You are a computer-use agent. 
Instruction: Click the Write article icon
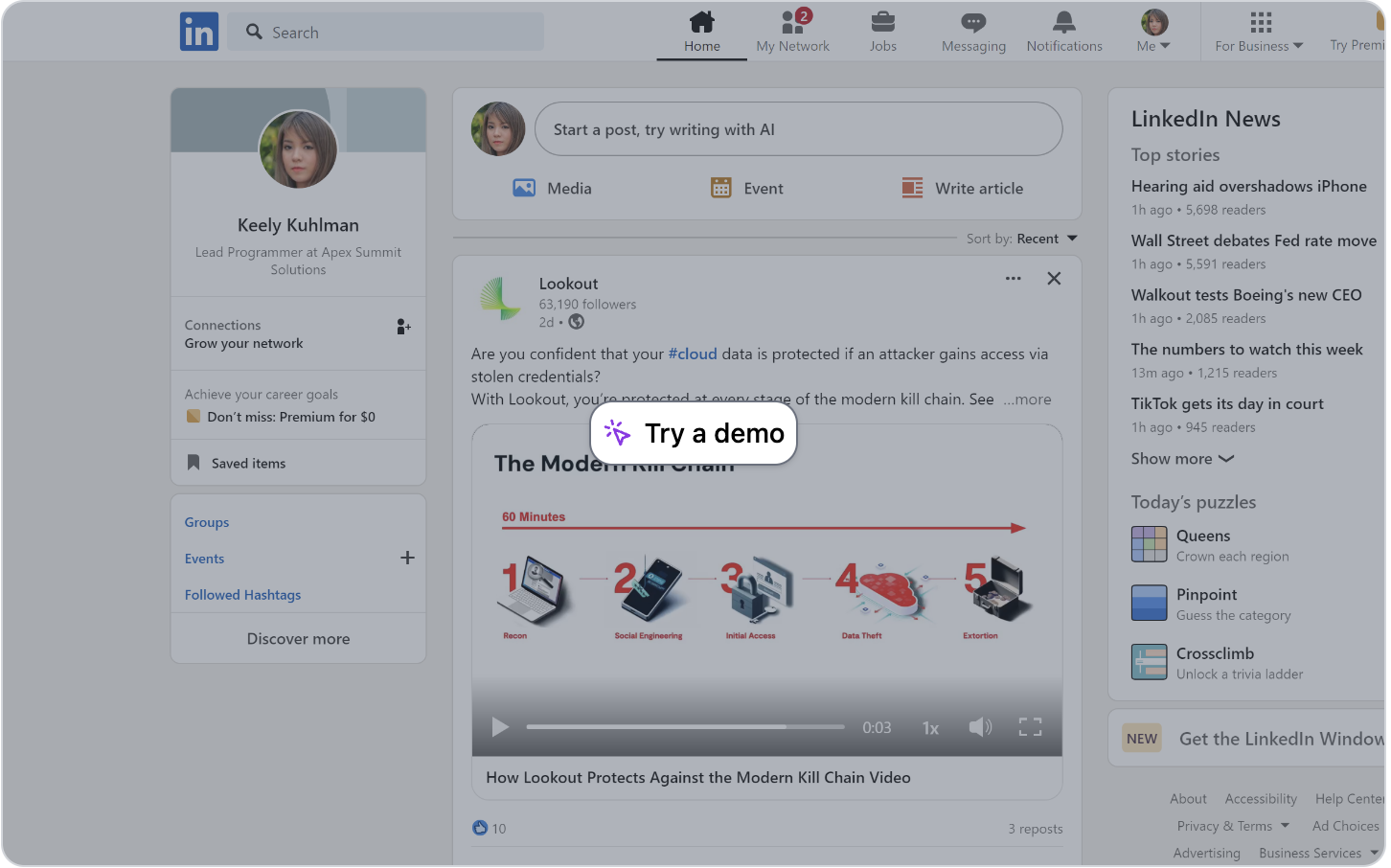coord(912,188)
